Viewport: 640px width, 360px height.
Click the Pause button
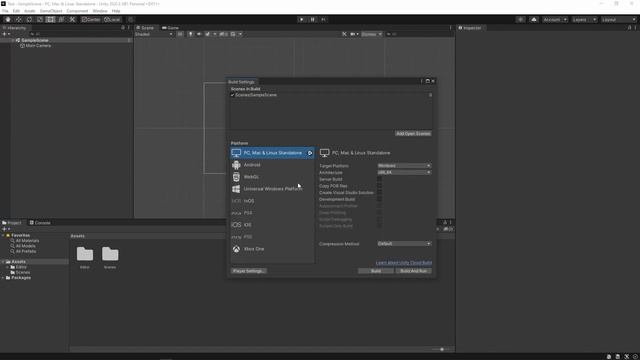pos(313,20)
